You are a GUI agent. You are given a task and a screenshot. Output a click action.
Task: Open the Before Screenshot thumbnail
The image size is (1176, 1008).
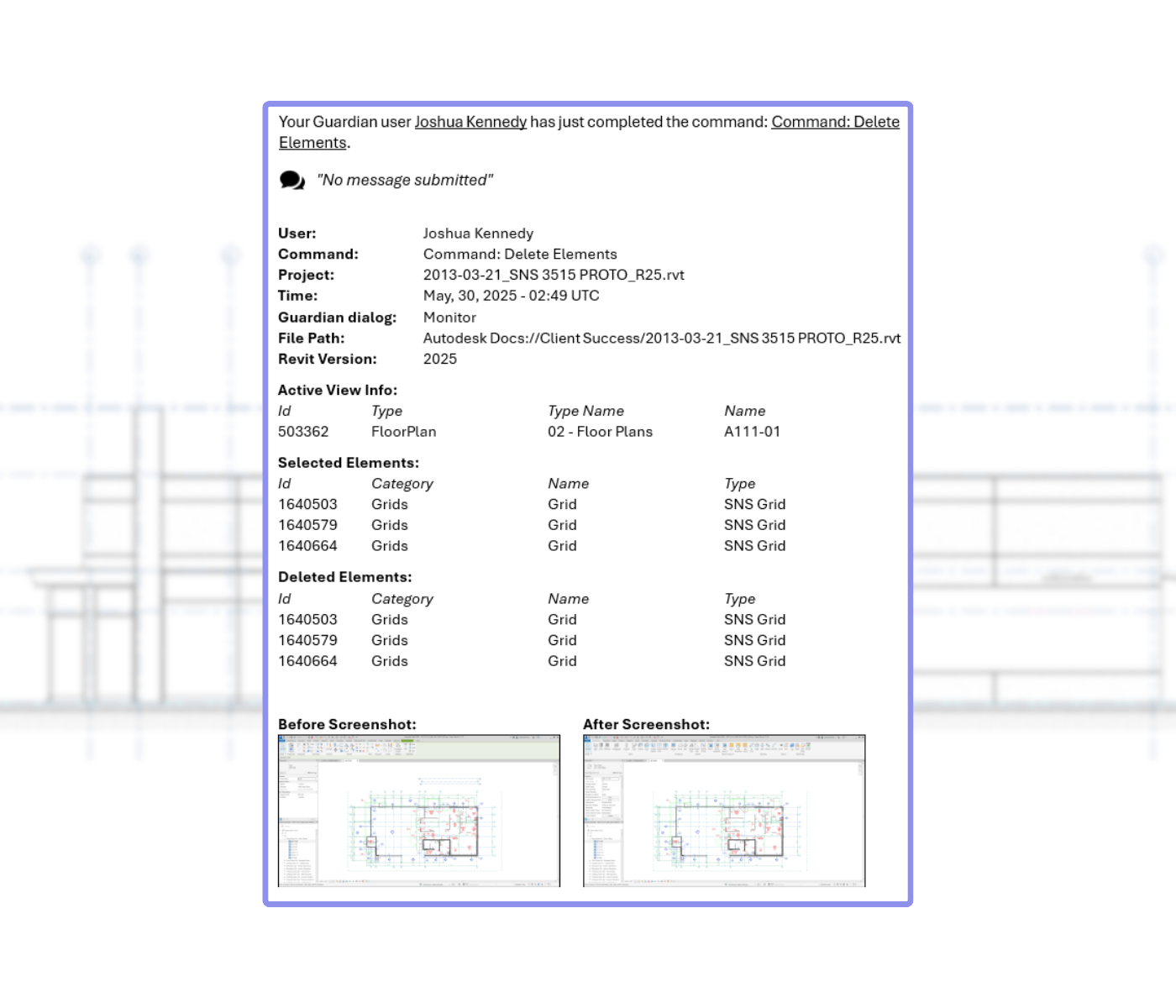click(x=418, y=811)
